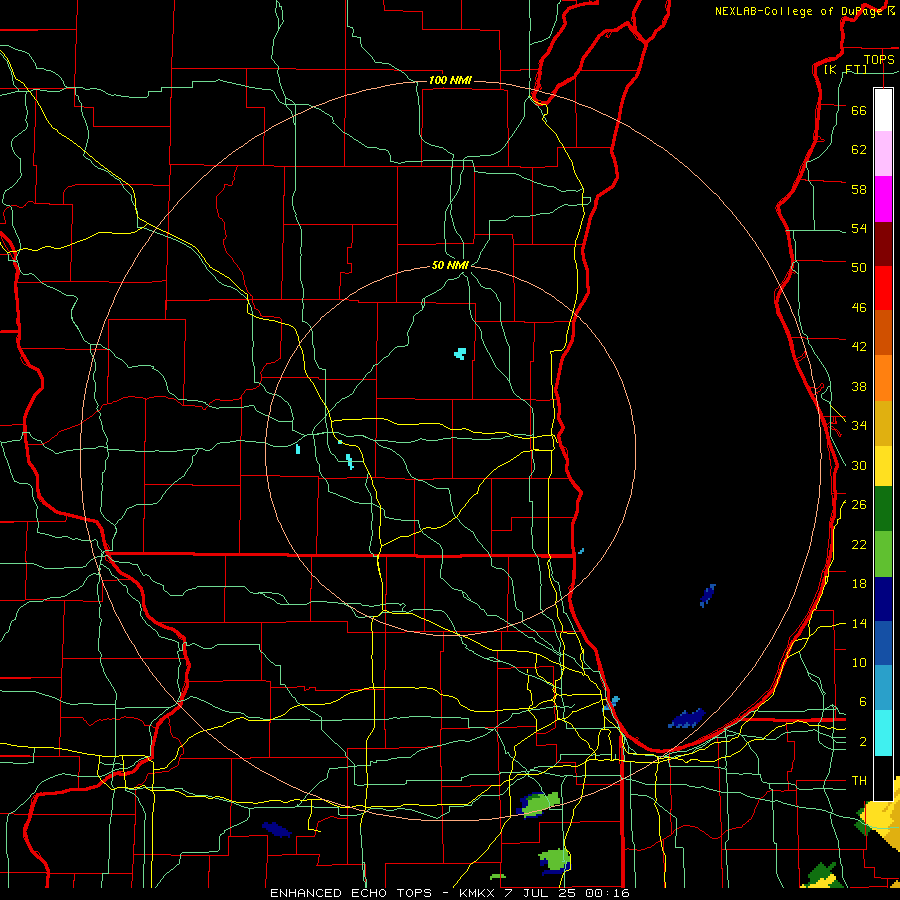This screenshot has height=900, width=900.
Task: Select the gold legend swatch near 34
Action: click(x=883, y=423)
